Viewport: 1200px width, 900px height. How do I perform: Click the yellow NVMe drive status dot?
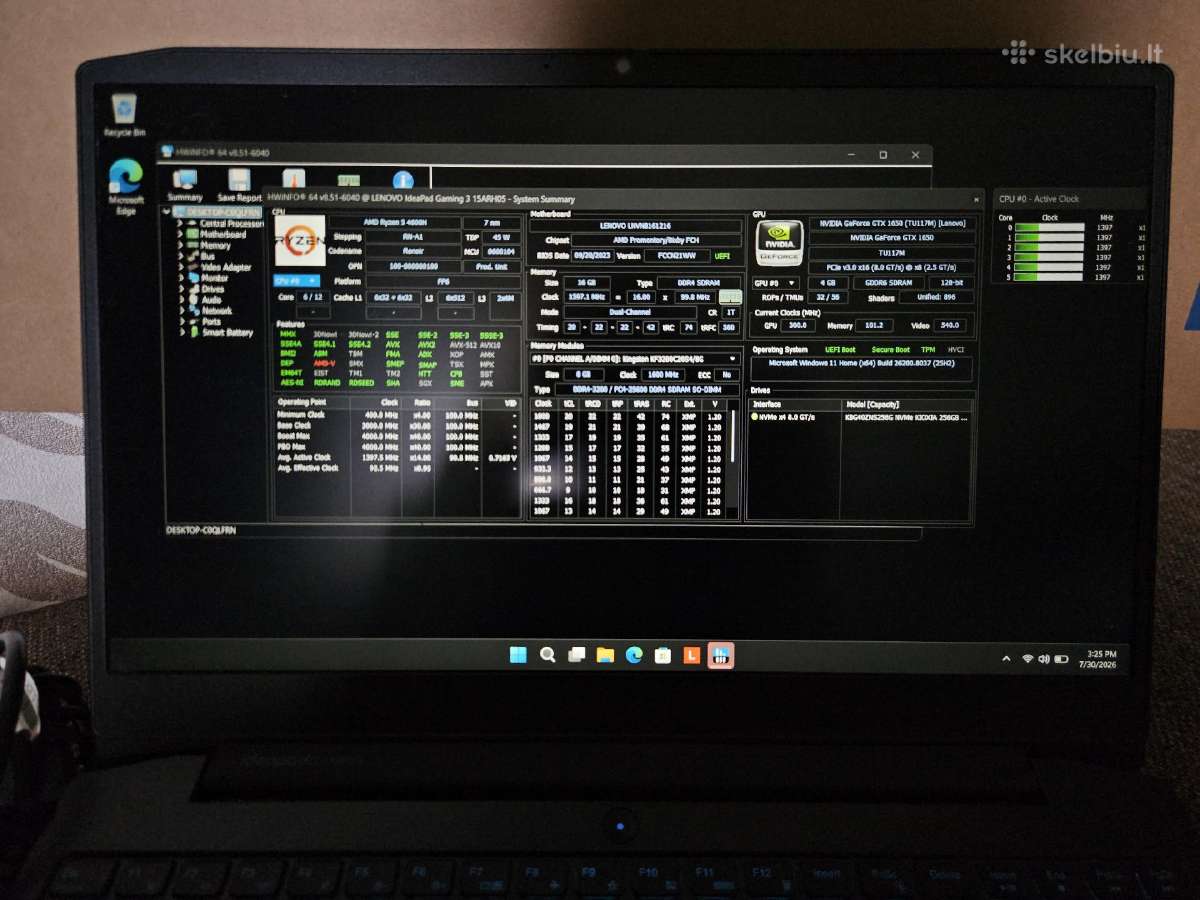coord(755,416)
